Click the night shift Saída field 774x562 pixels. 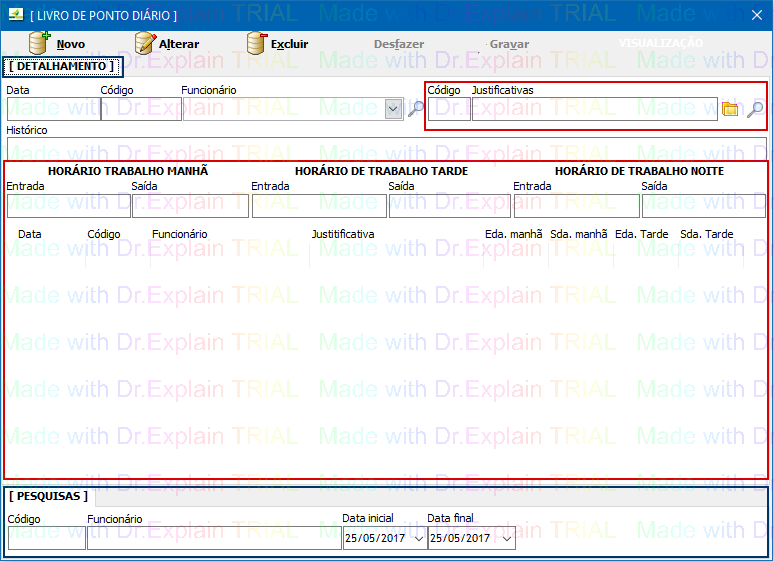(x=703, y=206)
